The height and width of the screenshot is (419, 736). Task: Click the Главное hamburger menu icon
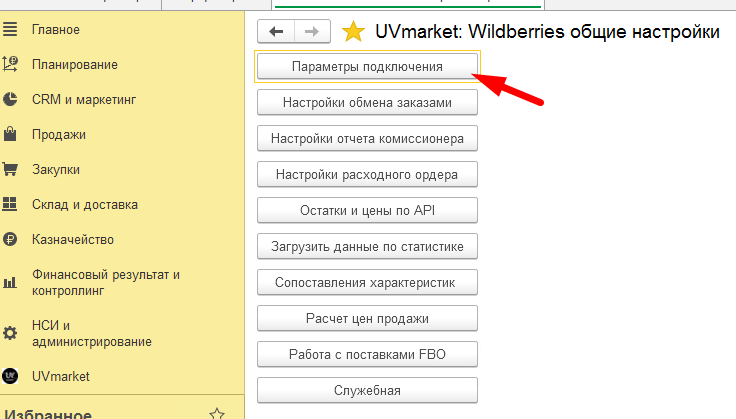coord(10,30)
